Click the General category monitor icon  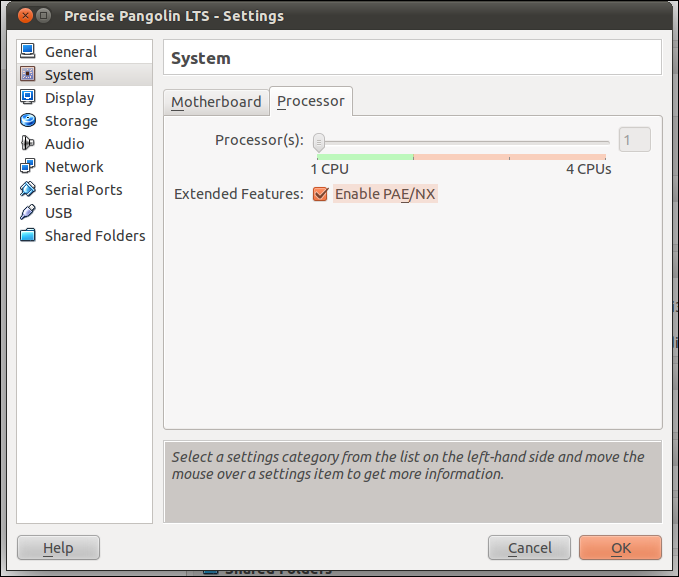tap(28, 51)
